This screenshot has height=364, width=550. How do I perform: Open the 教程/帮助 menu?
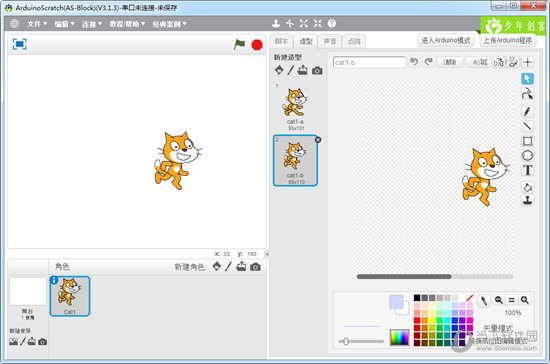(127, 24)
